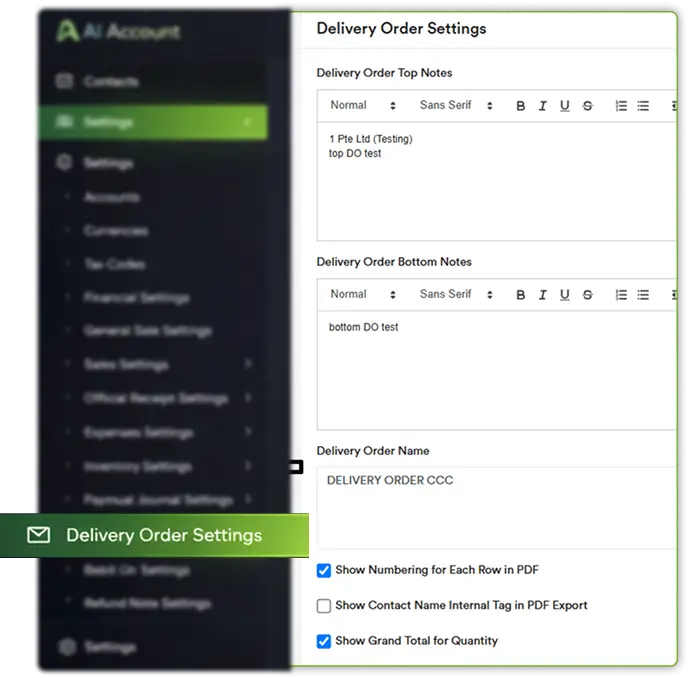Viewport: 689px width, 678px height.
Task: Open Expenses Settings item in sidebar
Action: [x=138, y=432]
